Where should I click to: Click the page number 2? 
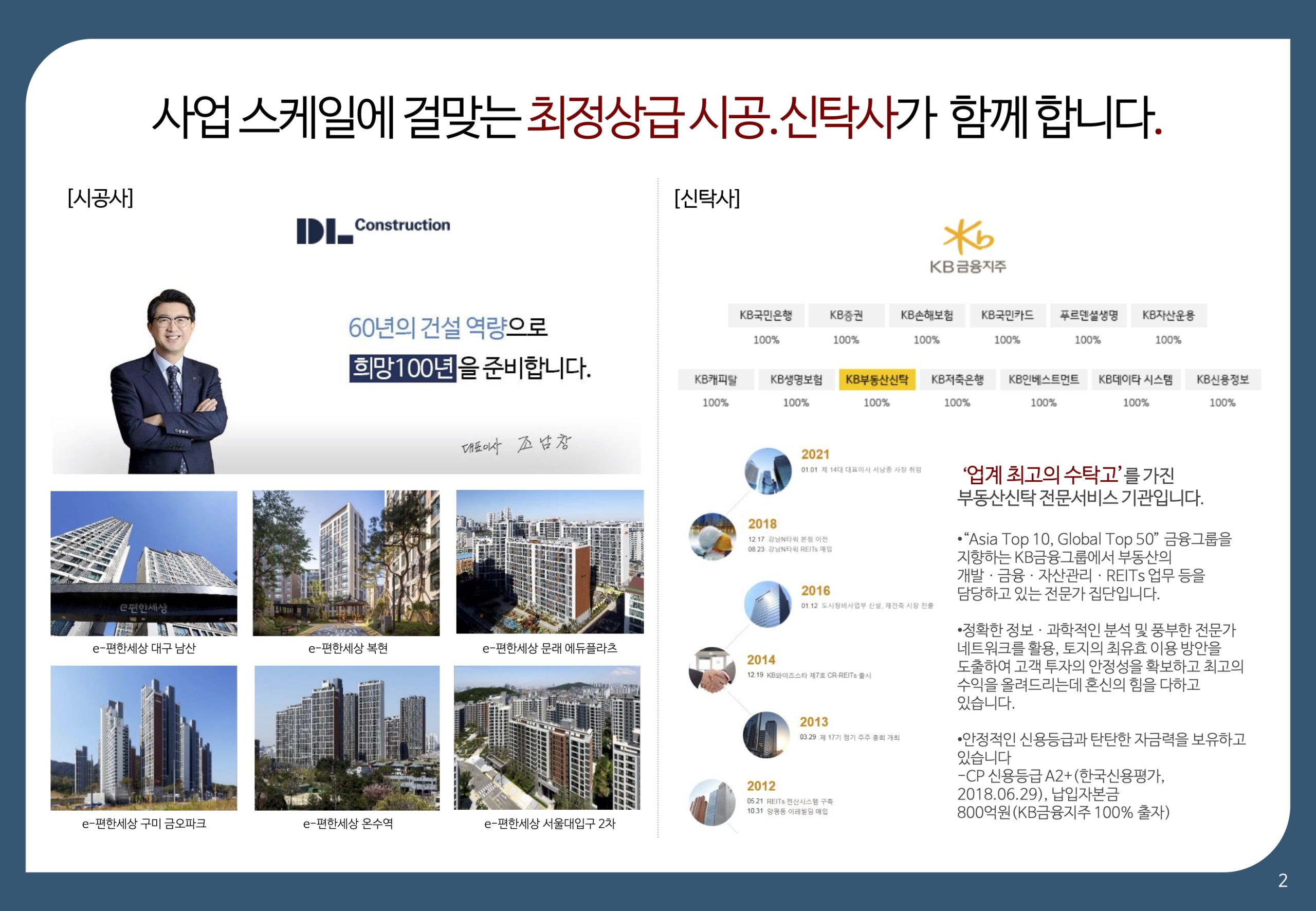click(x=1283, y=881)
